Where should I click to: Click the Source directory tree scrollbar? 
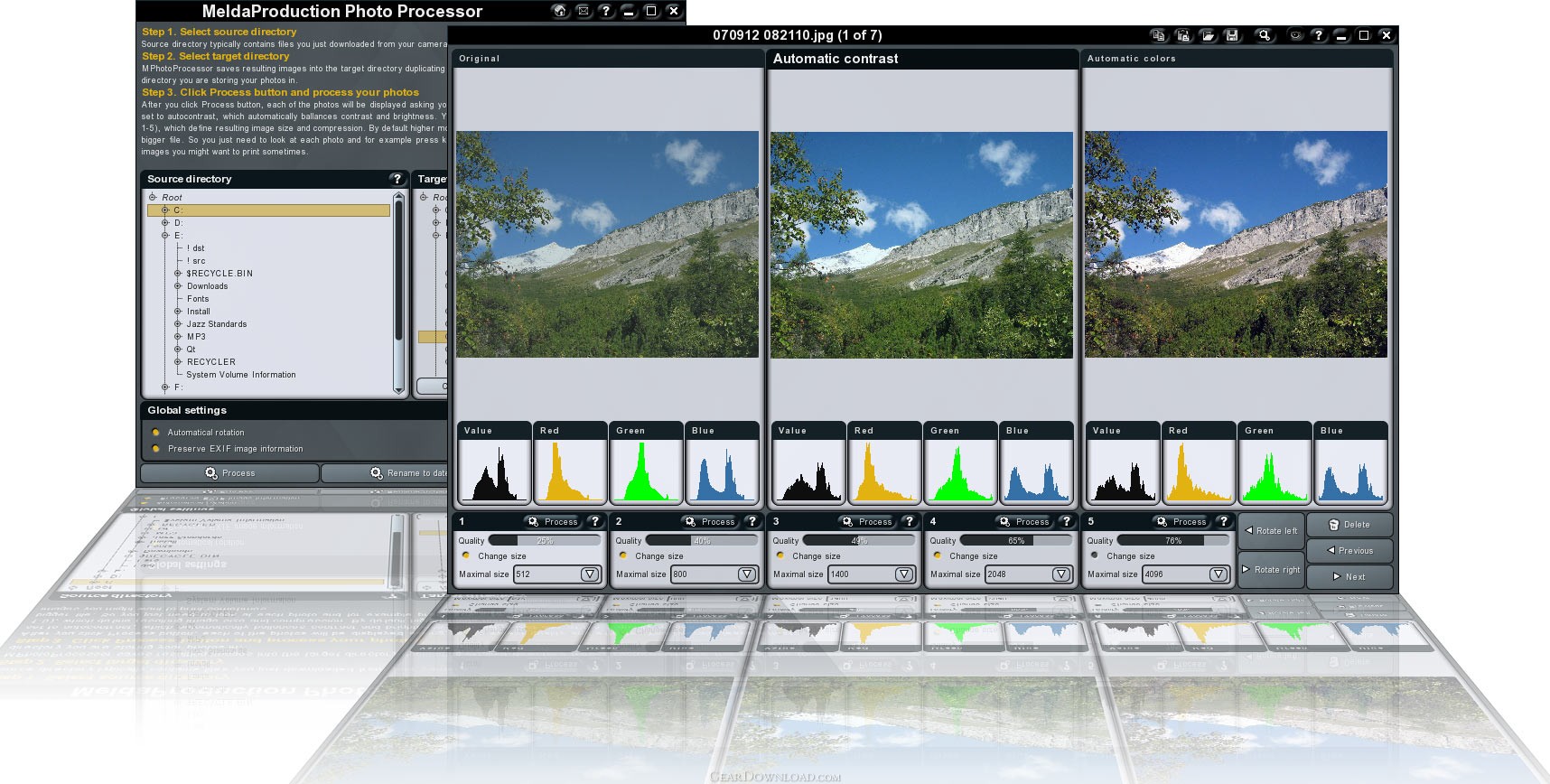coord(398,294)
